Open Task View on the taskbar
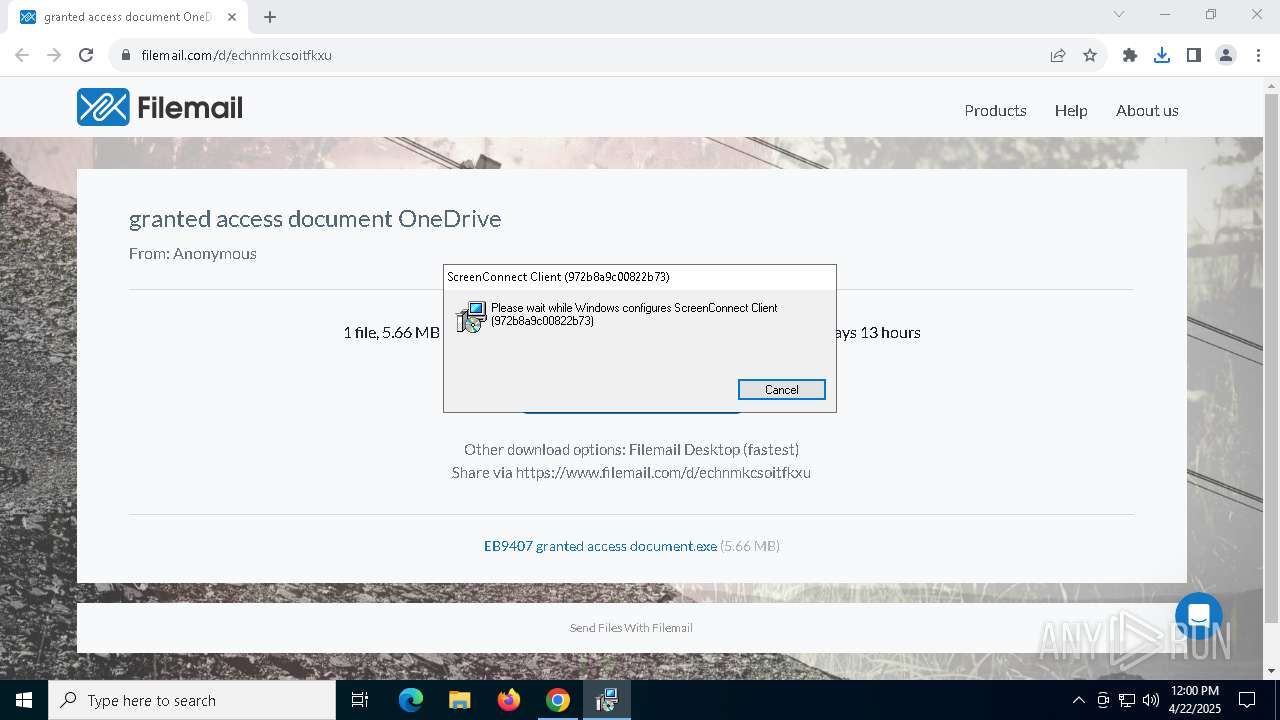Screen dimensions: 1280x720 pyautogui.click(x=360, y=700)
